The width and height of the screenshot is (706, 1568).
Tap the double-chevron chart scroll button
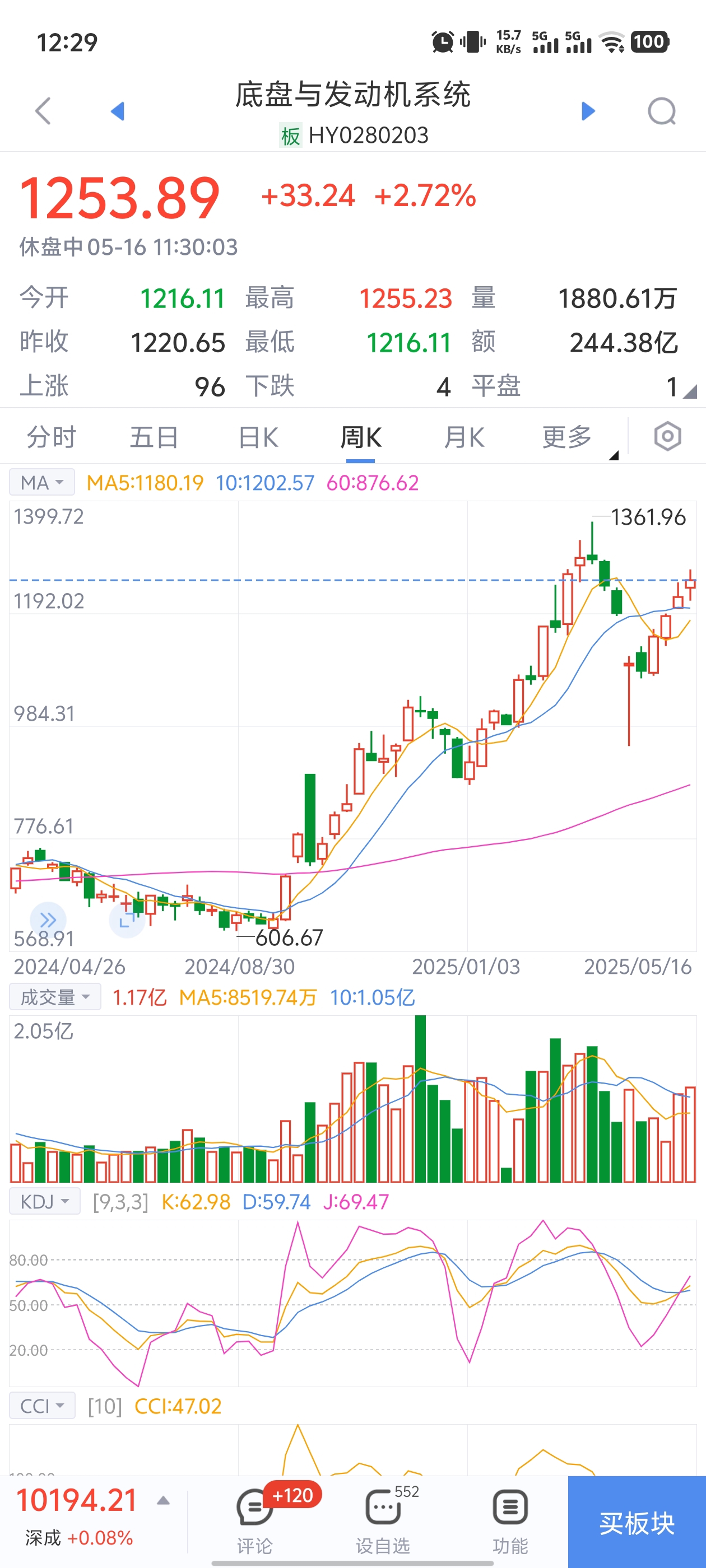(x=48, y=920)
